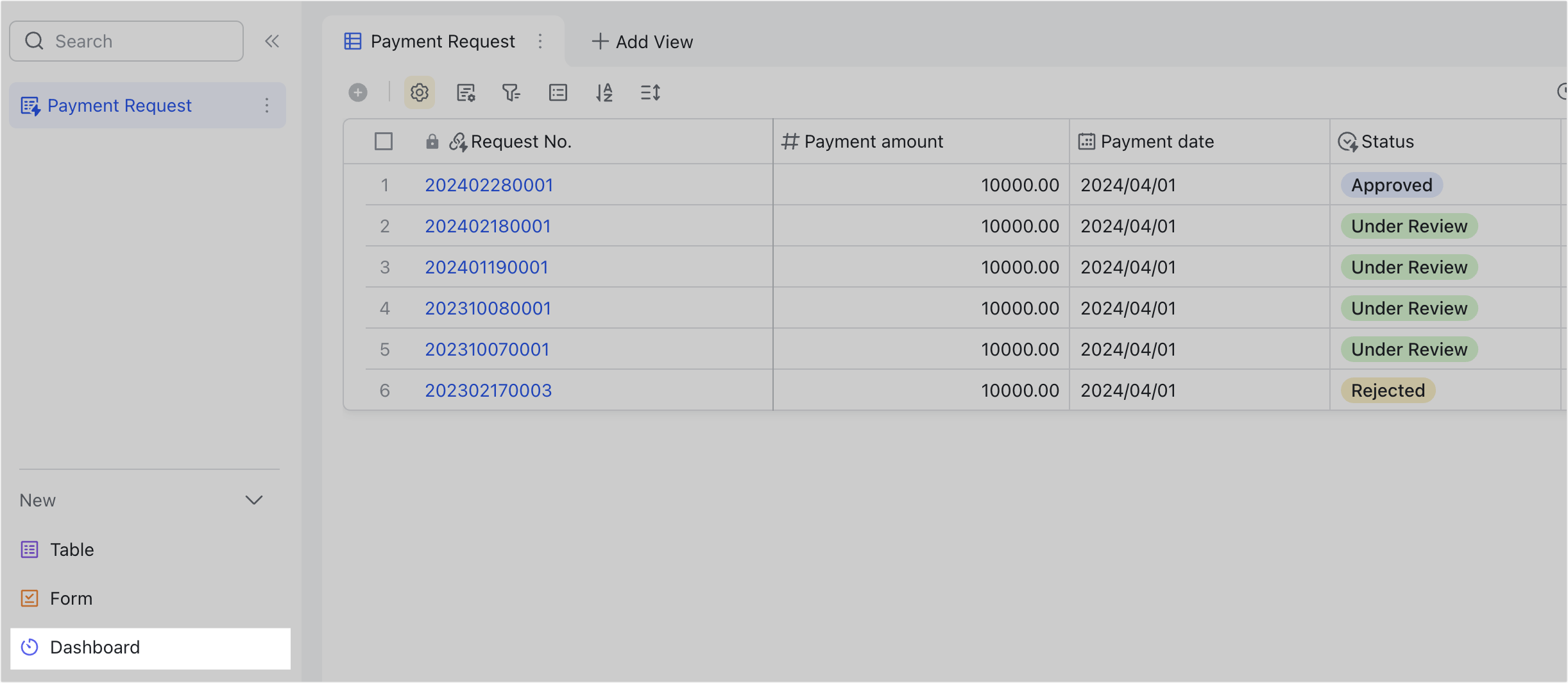
Task: Open request 202401190001
Action: coord(486,267)
